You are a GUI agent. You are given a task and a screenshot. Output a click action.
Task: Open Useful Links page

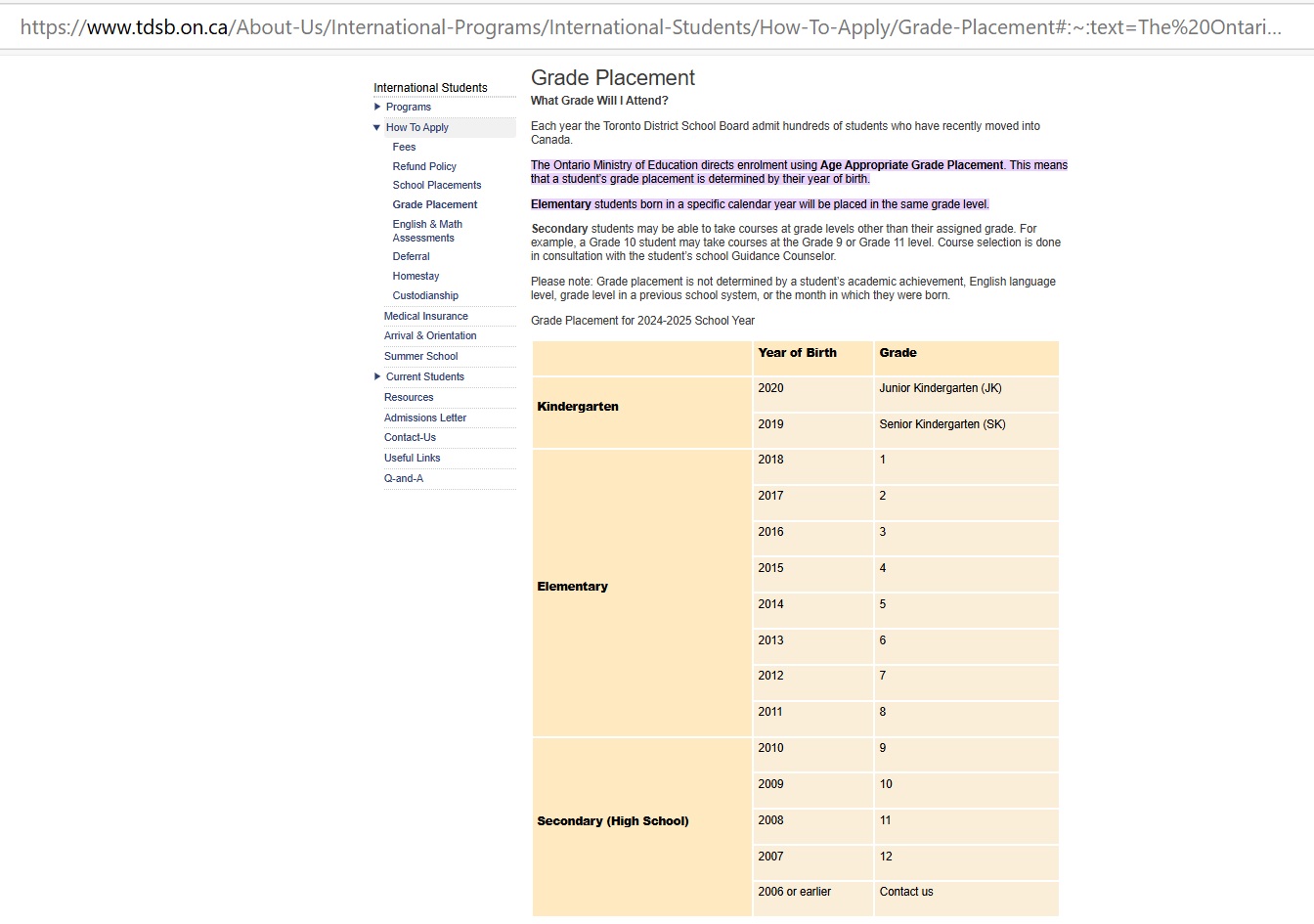click(412, 458)
